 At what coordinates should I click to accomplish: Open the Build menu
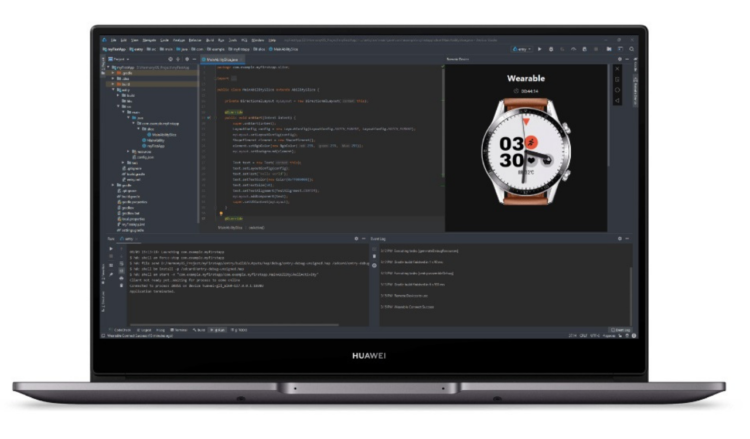pos(210,40)
